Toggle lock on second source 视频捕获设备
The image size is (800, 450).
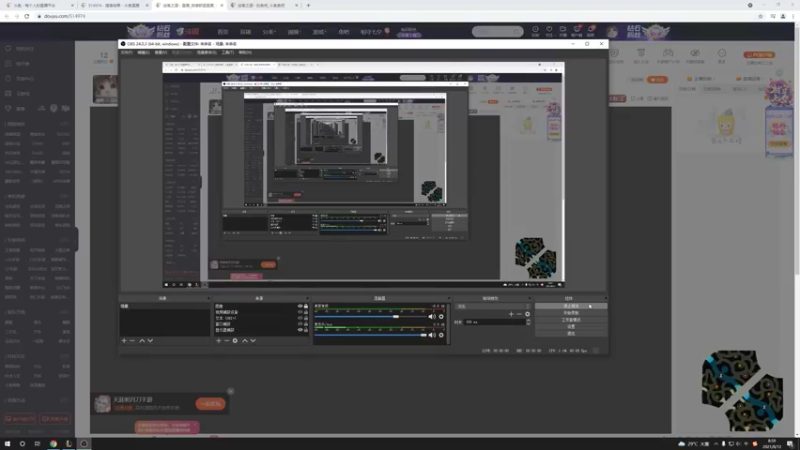pyautogui.click(x=306, y=312)
